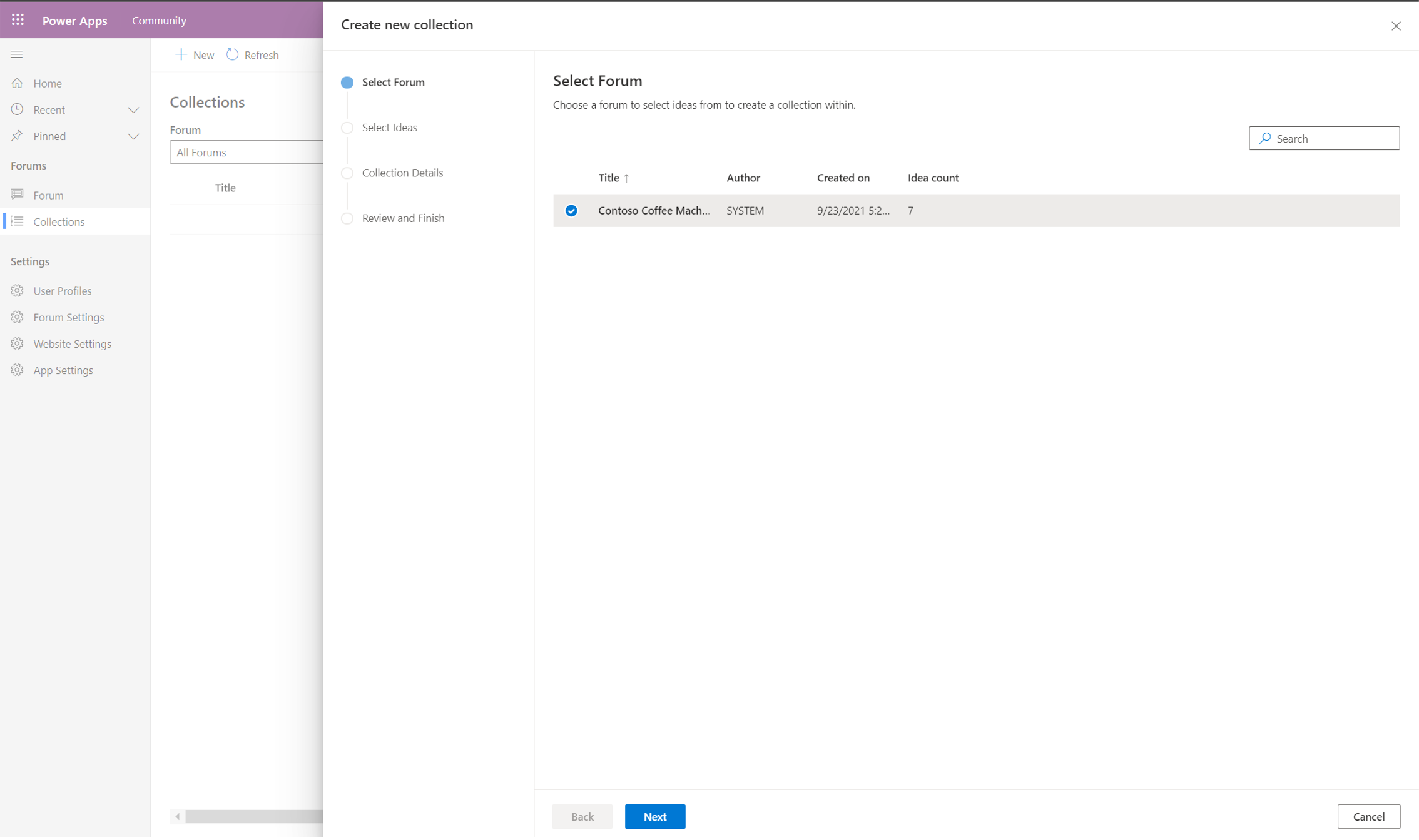Viewport: 1419px width, 840px height.
Task: Click the Search input field
Action: tap(1325, 138)
